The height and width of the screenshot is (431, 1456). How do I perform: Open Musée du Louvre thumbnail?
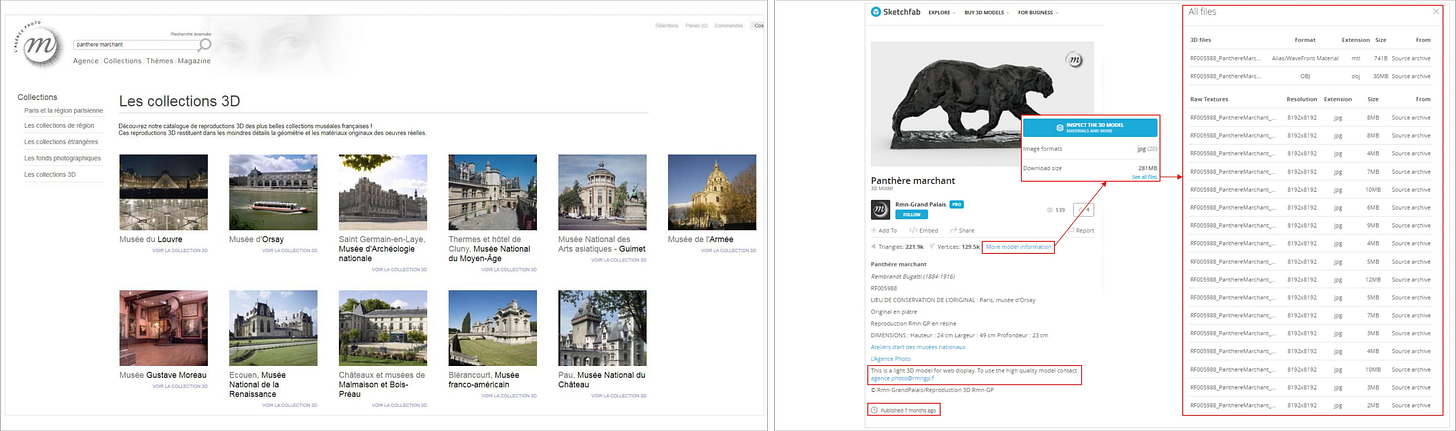tap(163, 191)
